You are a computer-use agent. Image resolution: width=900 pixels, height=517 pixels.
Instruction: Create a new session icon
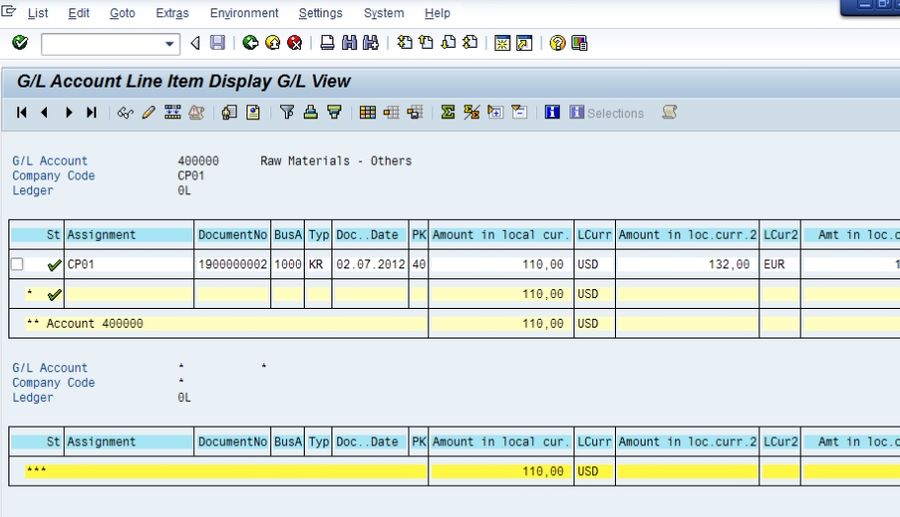coord(502,43)
